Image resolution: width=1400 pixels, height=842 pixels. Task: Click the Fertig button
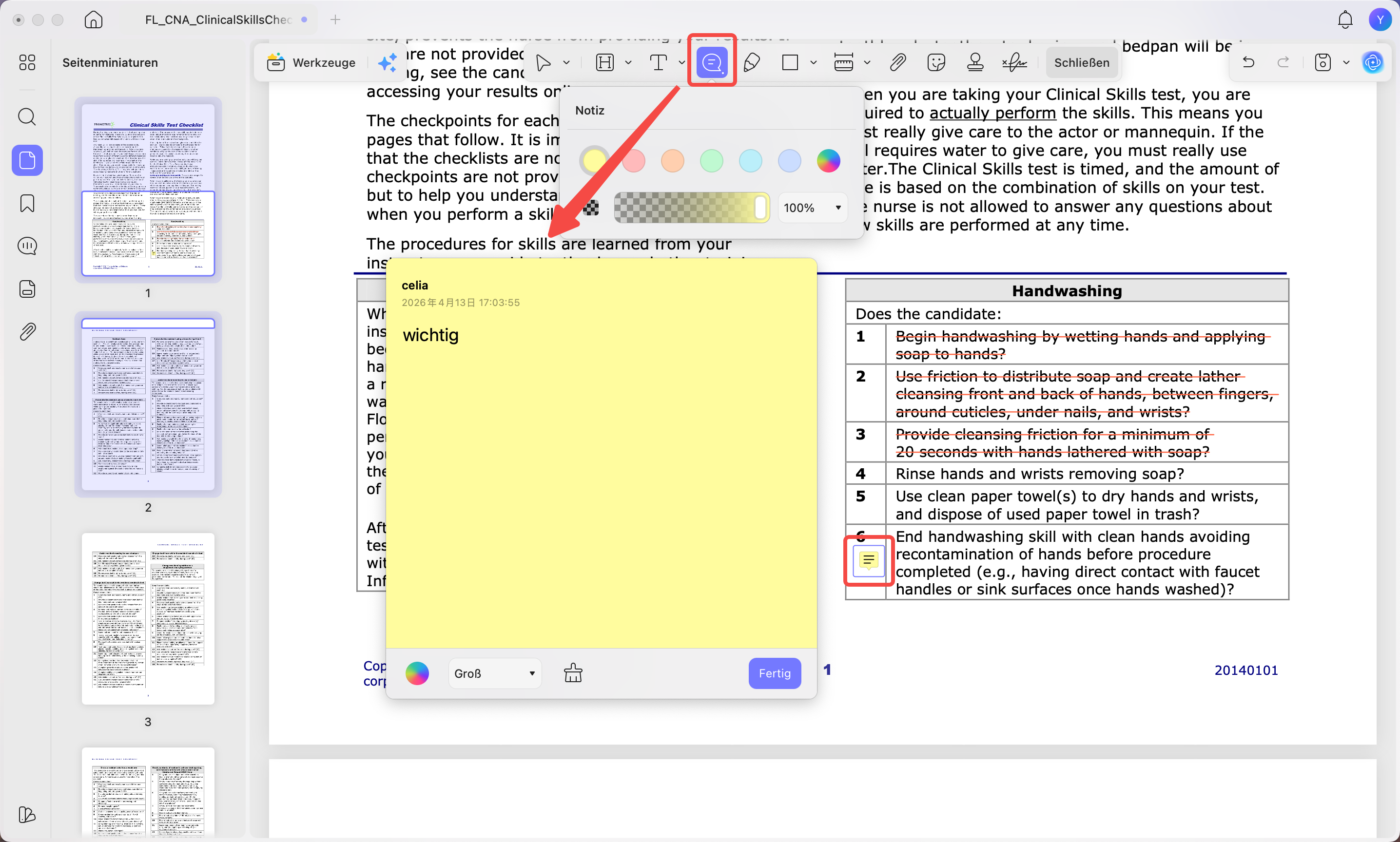pyautogui.click(x=775, y=673)
